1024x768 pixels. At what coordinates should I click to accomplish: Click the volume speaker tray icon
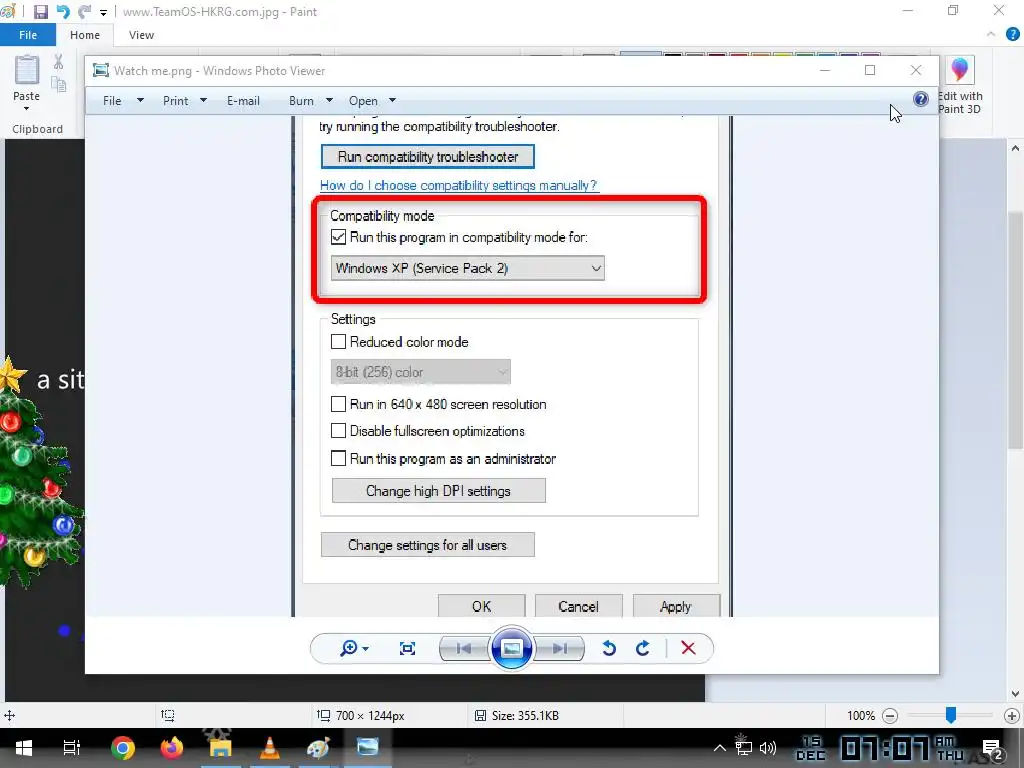click(x=768, y=748)
